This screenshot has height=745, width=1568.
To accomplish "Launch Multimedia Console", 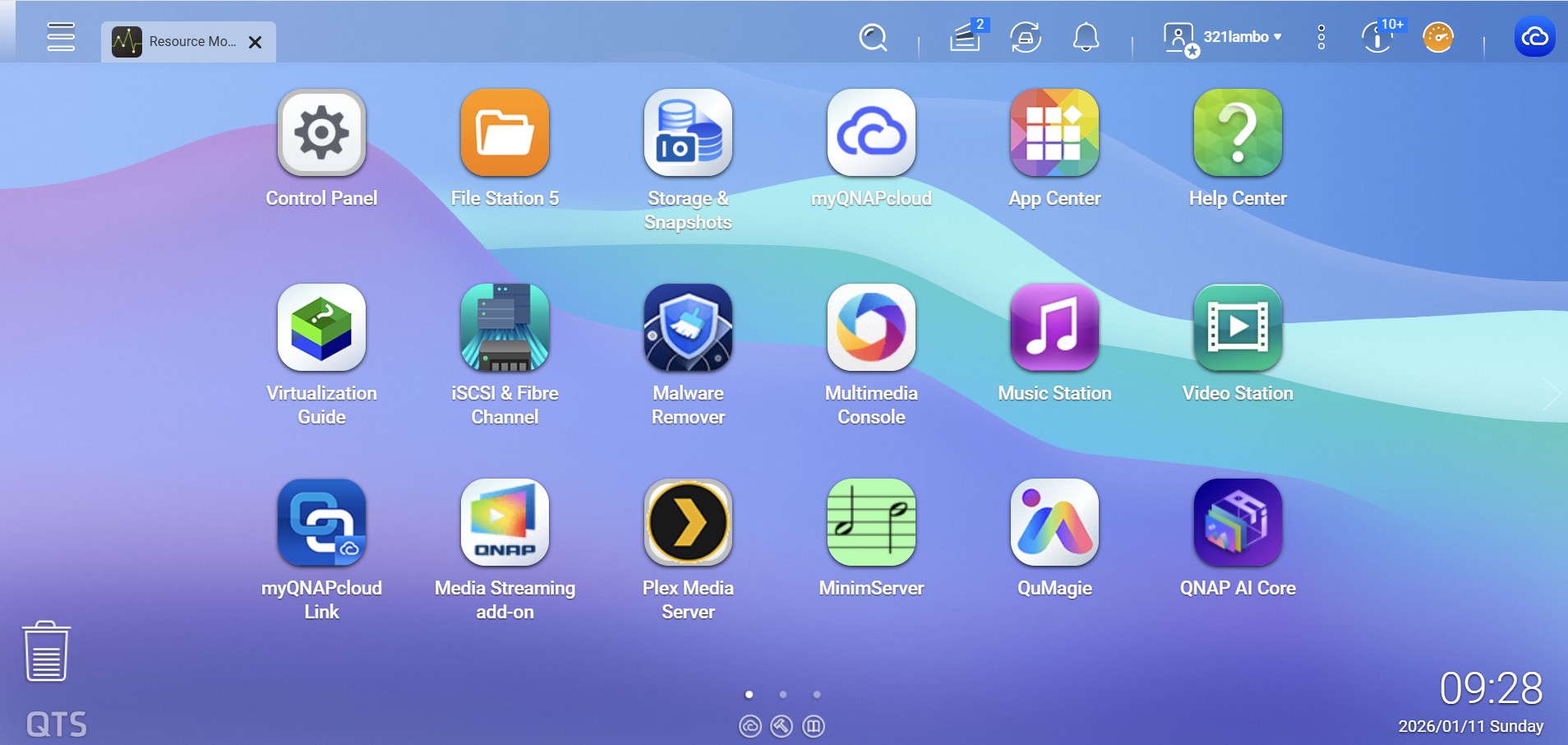I will (871, 328).
